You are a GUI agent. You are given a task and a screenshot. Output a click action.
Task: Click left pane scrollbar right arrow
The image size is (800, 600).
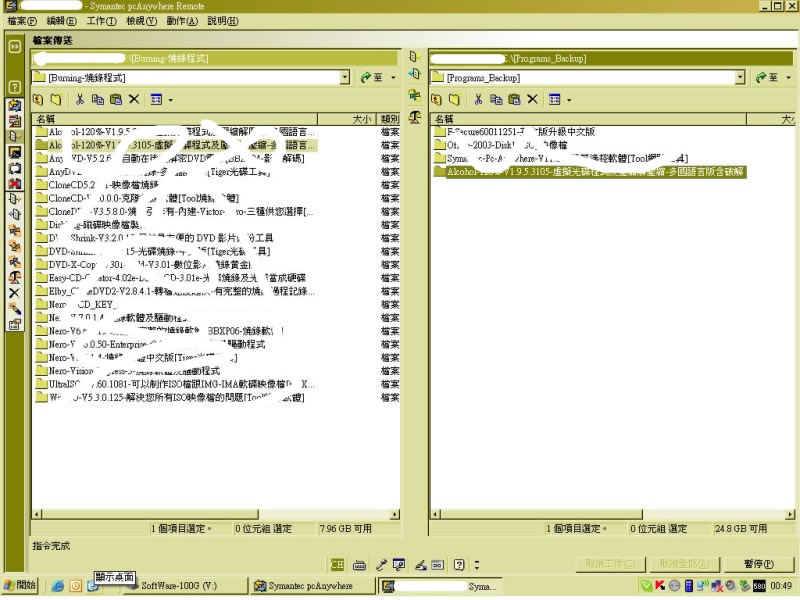pos(395,514)
